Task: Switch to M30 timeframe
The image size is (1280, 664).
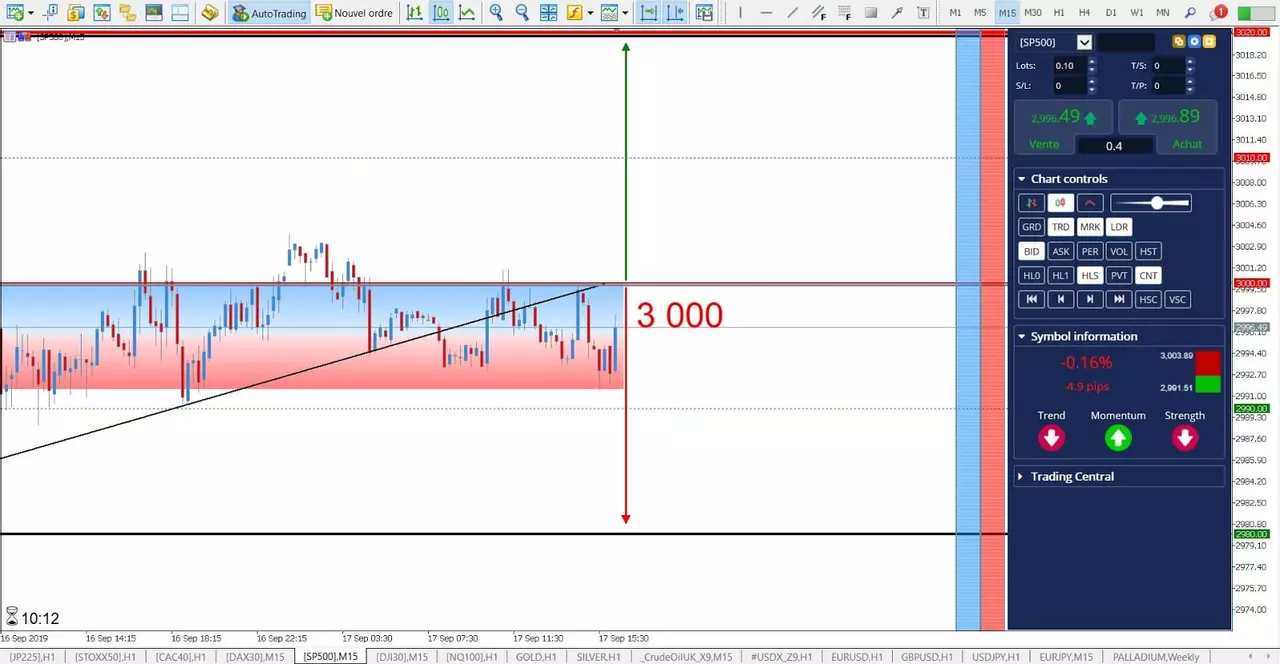Action: point(1033,13)
